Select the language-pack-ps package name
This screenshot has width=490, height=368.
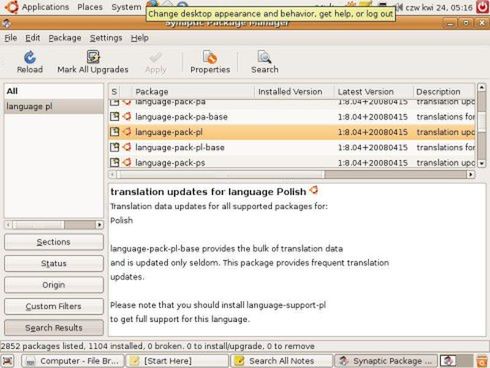[170, 163]
